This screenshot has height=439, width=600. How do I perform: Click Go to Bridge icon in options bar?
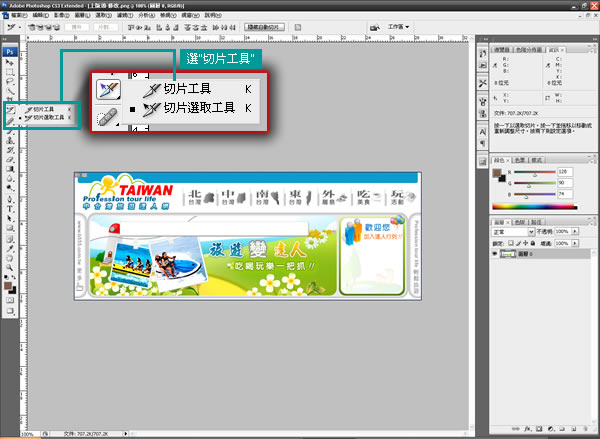375,27
